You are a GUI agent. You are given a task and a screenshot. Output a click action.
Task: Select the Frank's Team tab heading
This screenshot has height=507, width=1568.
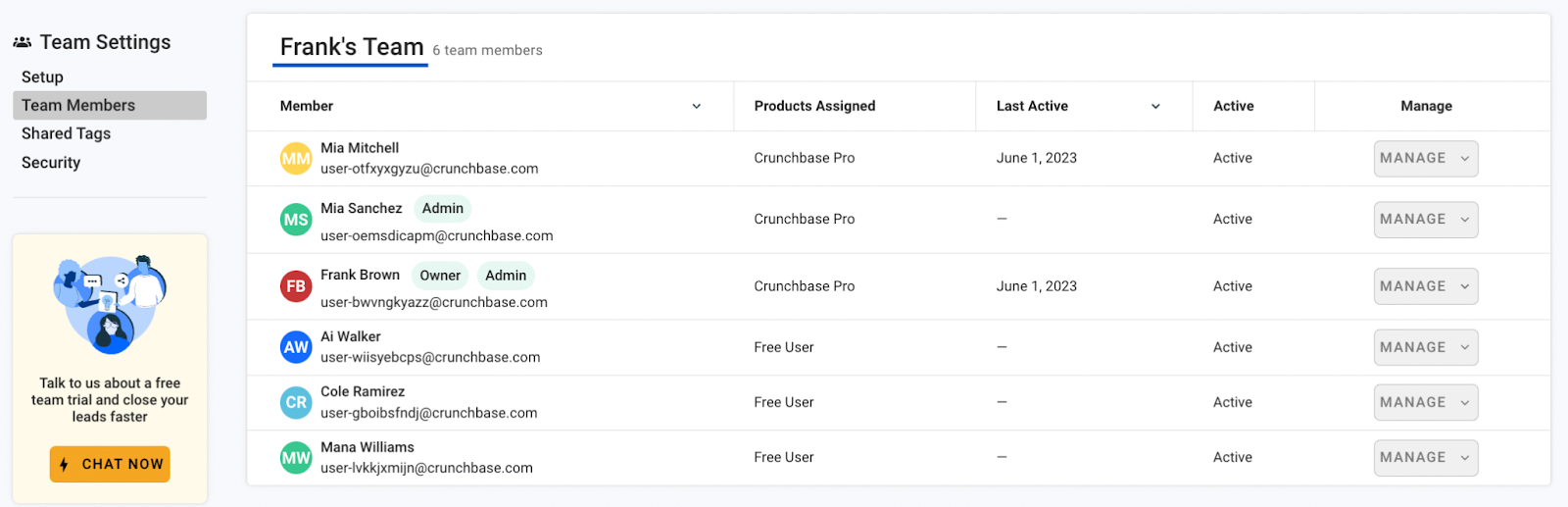click(x=351, y=47)
